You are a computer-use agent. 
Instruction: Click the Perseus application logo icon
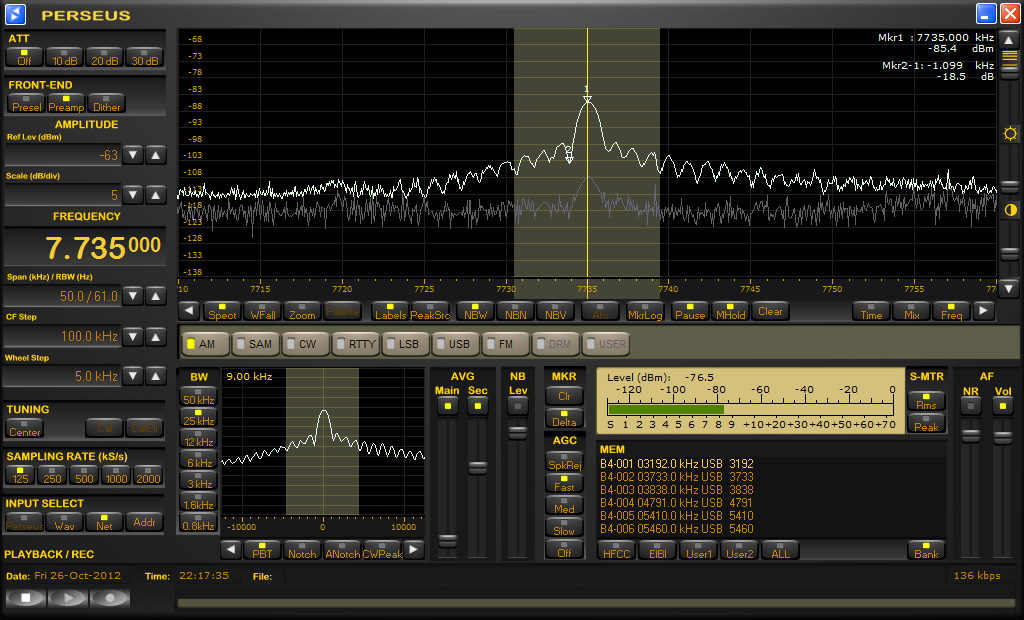click(x=15, y=14)
